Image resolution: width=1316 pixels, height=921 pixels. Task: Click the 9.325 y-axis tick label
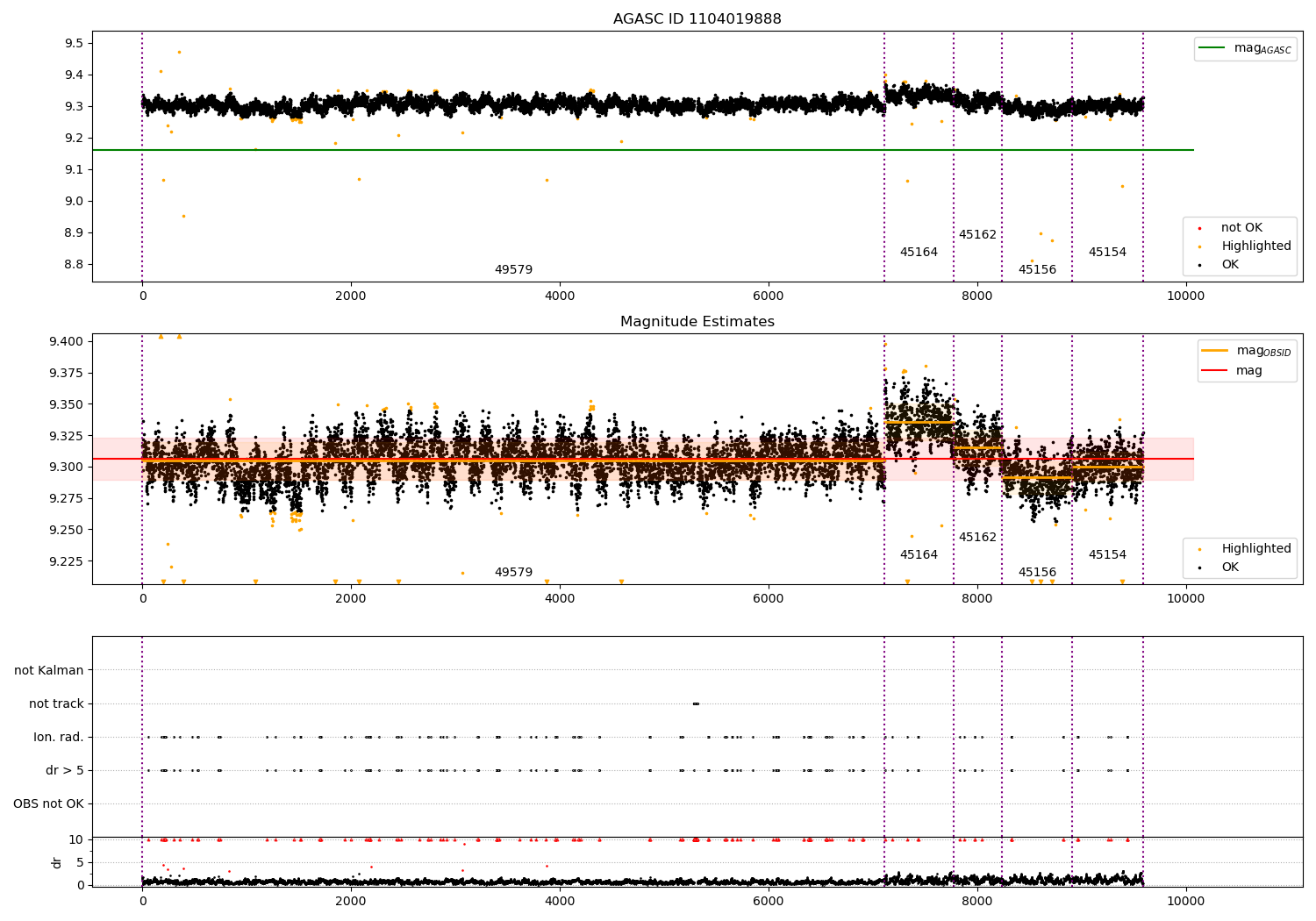coord(68,436)
